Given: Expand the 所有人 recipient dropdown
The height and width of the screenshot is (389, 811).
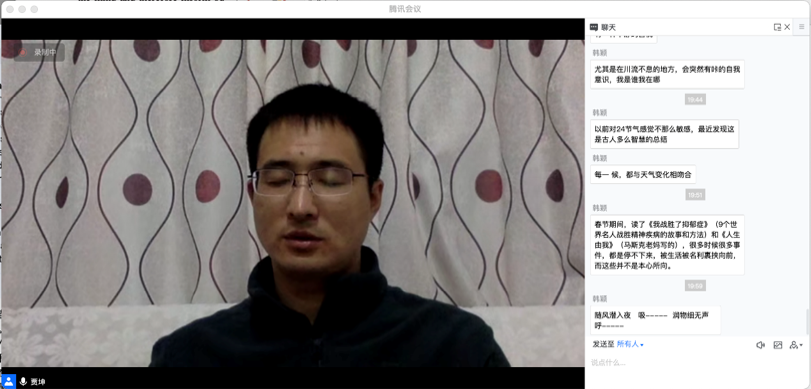Looking at the screenshot, I should coord(630,344).
